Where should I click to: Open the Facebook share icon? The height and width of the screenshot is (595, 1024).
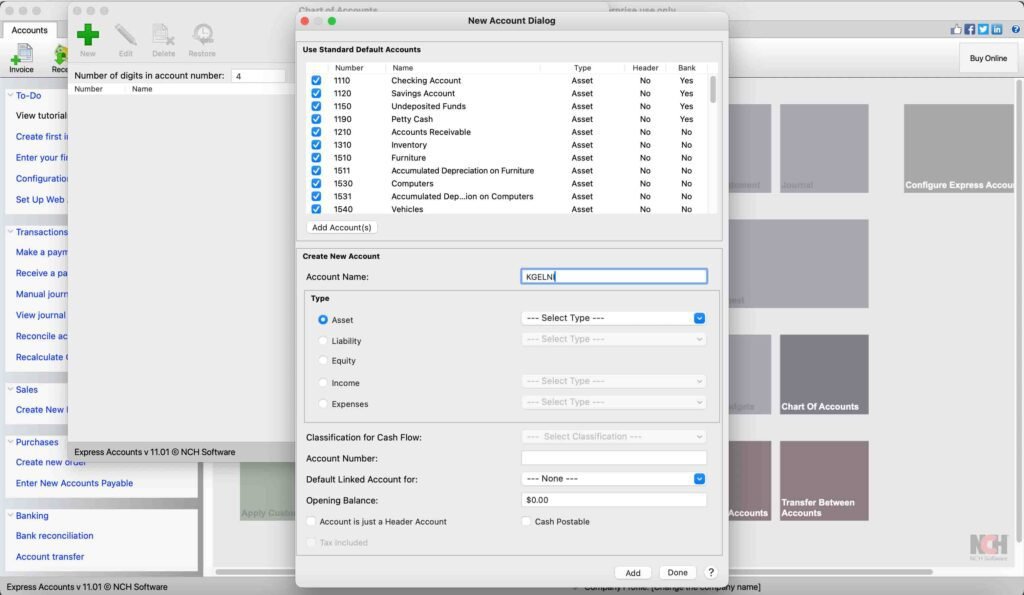970,30
